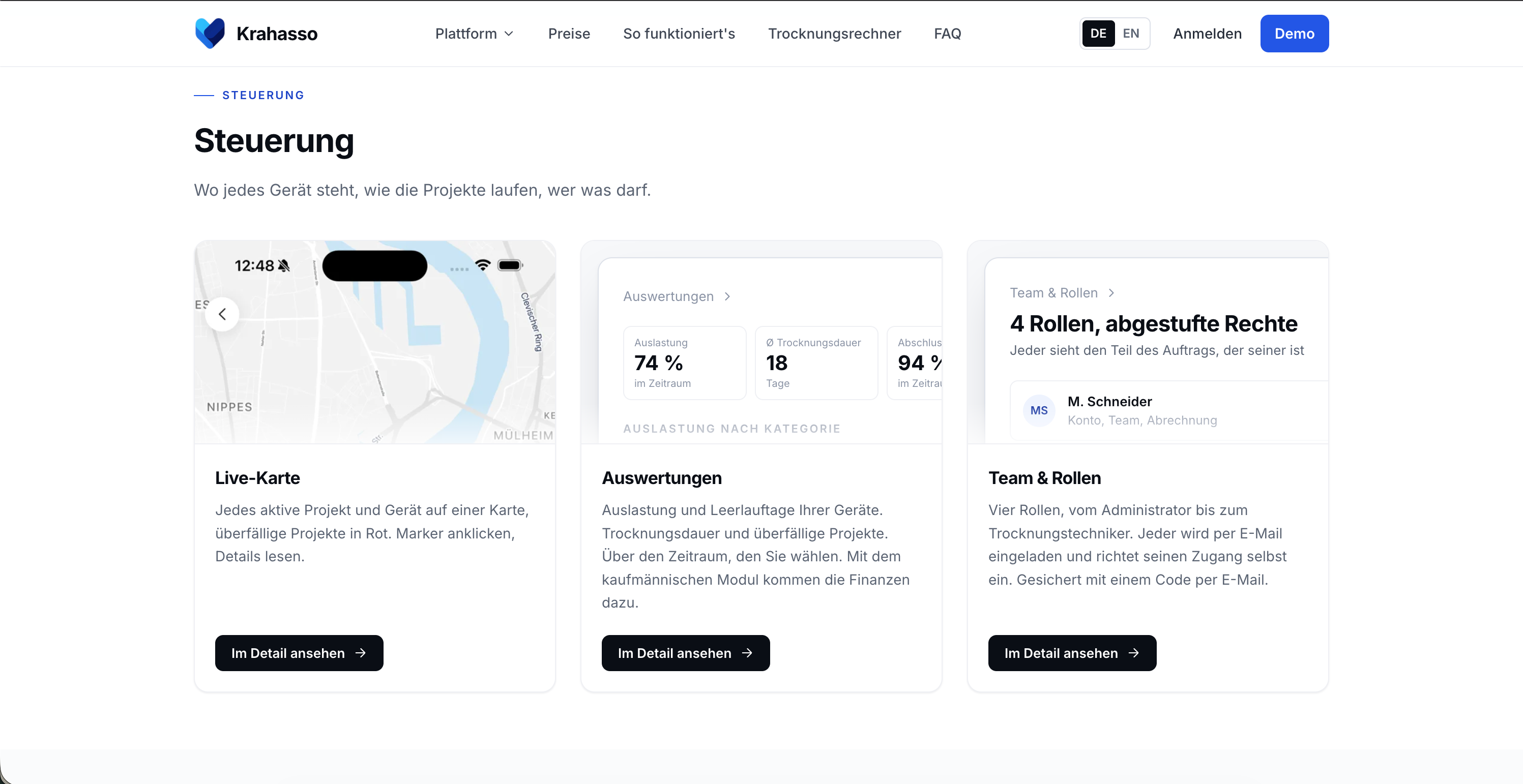Click the chevron next to Team & Rollen breadcrumb

point(1111,292)
